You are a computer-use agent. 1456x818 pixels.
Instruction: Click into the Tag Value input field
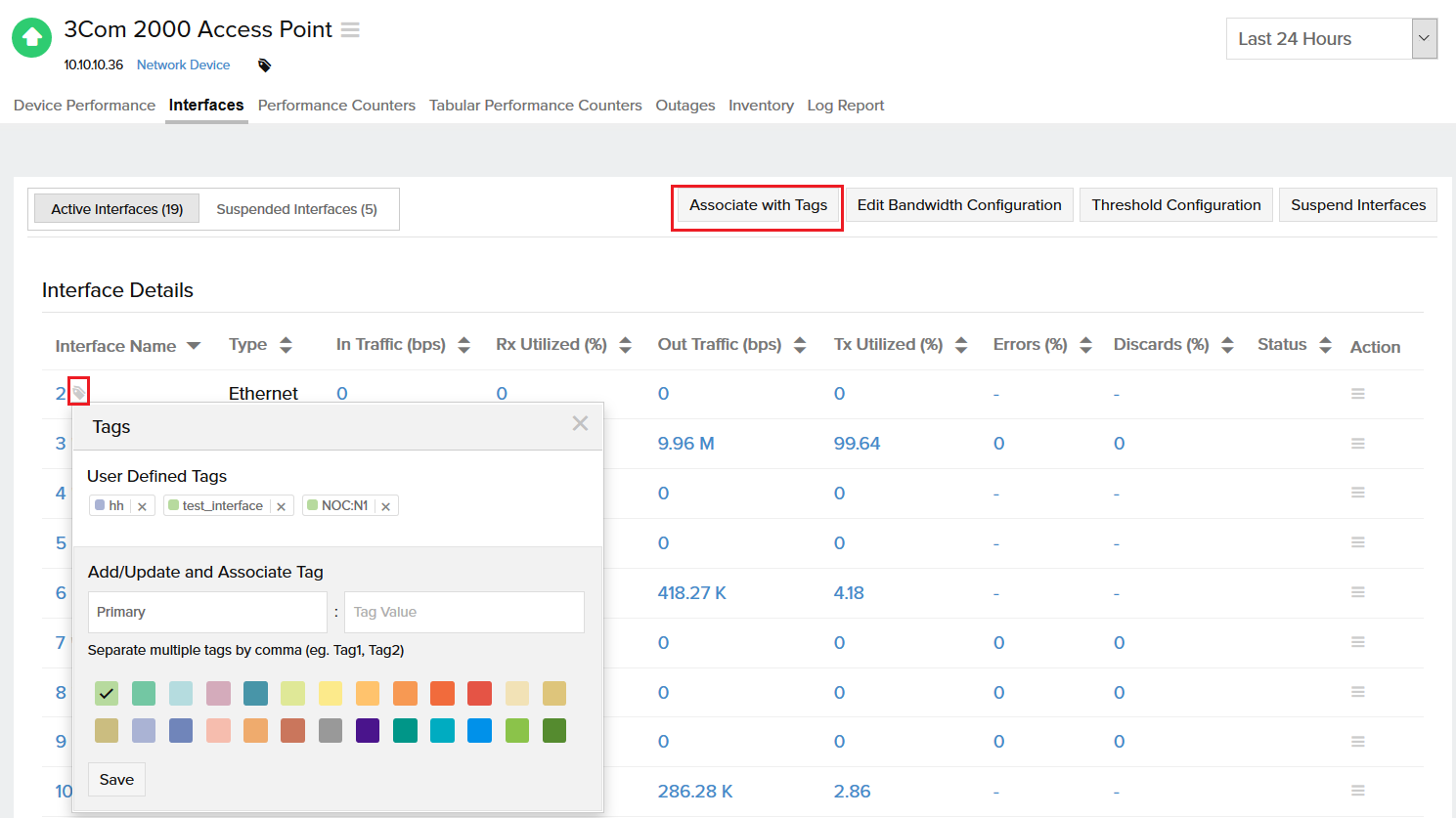(x=463, y=612)
